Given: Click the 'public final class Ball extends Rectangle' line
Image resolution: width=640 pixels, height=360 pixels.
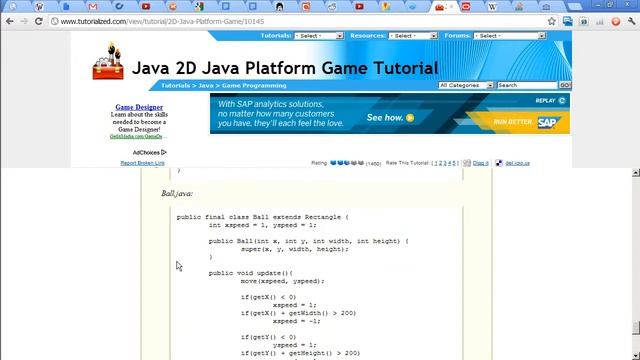Looking at the screenshot, I should point(262,217).
